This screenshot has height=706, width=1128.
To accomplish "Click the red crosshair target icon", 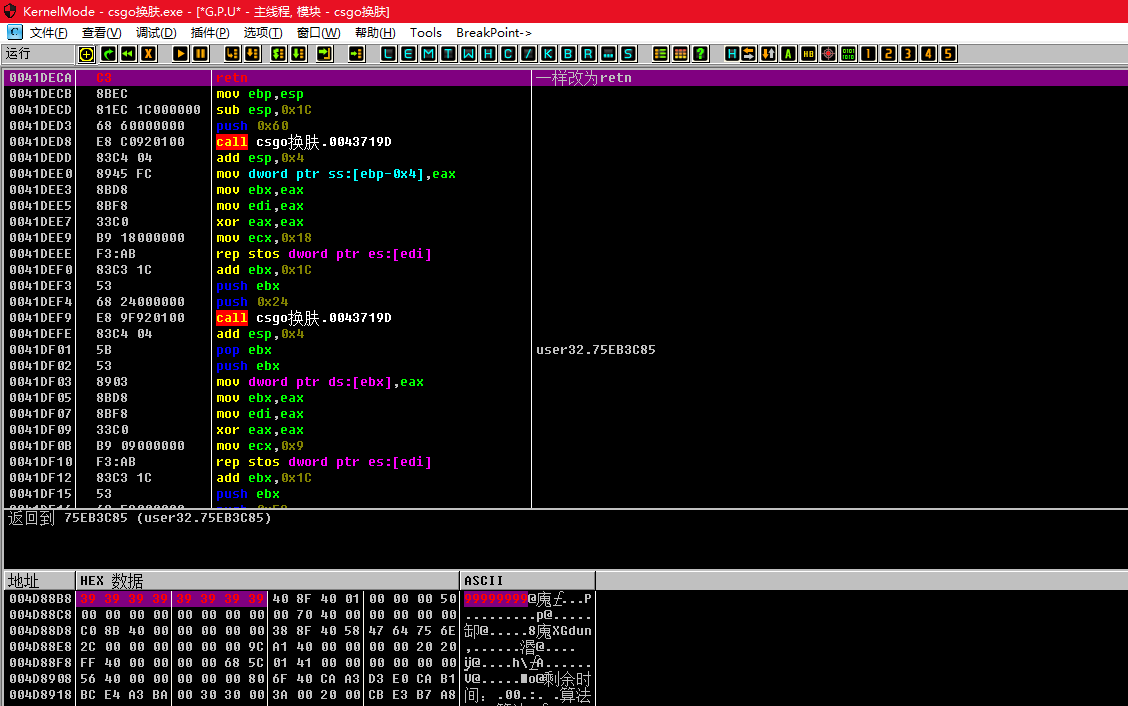I will (x=829, y=54).
